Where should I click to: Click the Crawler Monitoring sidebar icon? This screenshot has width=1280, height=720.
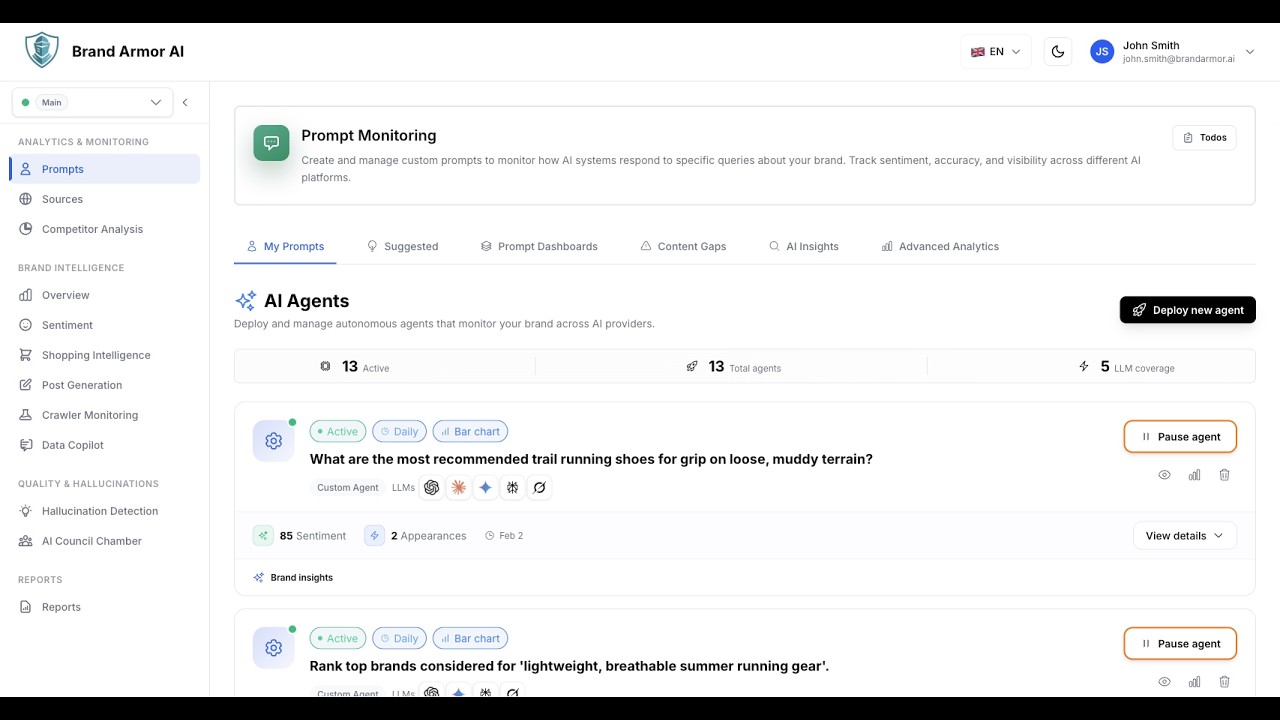pos(26,415)
